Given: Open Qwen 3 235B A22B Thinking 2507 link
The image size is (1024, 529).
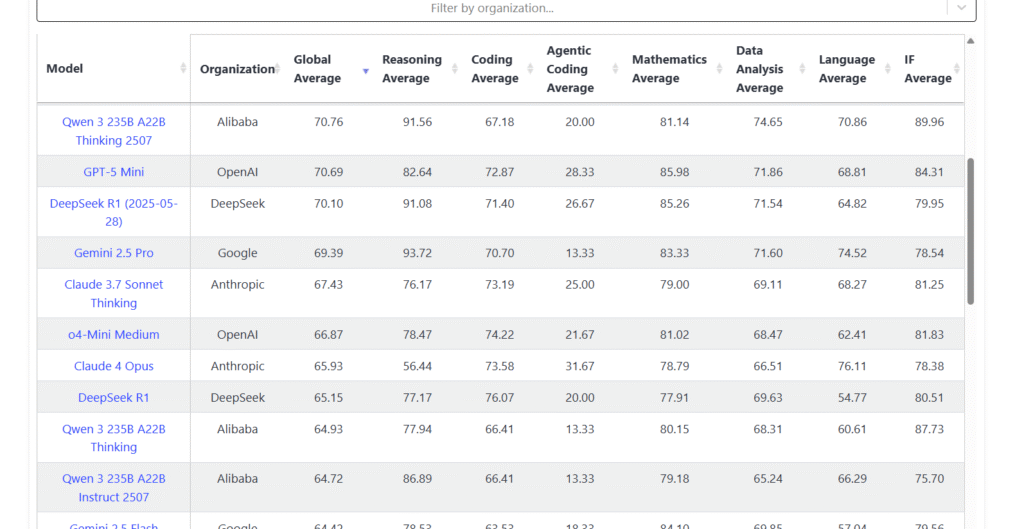Looking at the screenshot, I should (x=114, y=131).
